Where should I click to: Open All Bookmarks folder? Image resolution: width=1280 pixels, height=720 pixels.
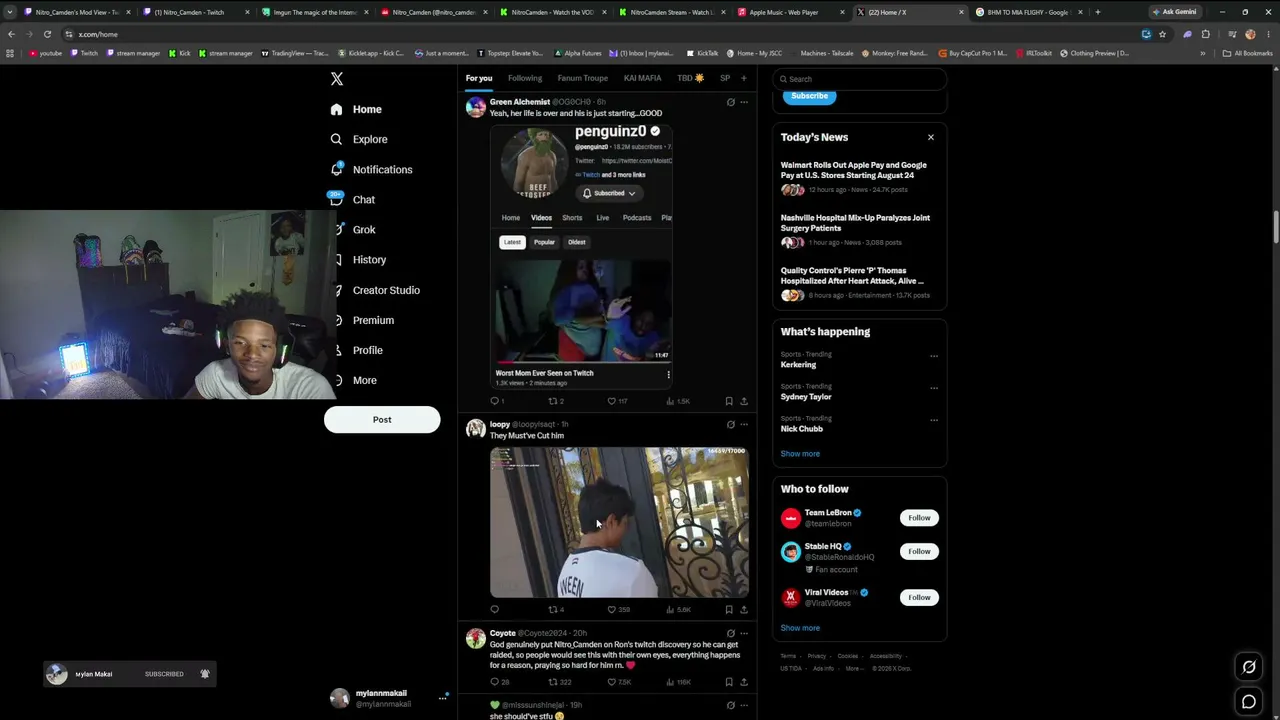1248,53
